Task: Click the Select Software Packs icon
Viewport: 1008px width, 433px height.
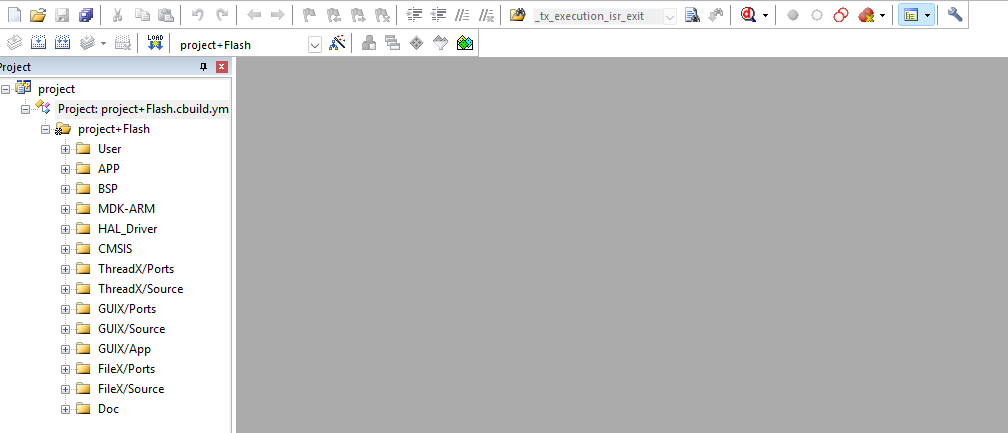Action: pos(440,44)
